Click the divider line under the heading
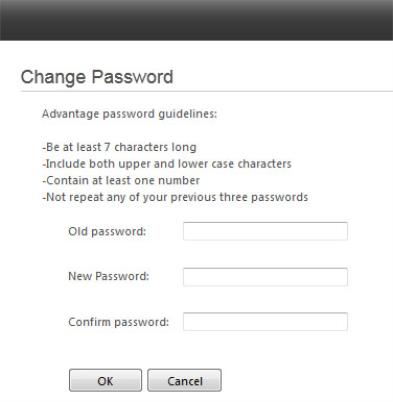The width and height of the screenshot is (393, 402). (x=206, y=91)
